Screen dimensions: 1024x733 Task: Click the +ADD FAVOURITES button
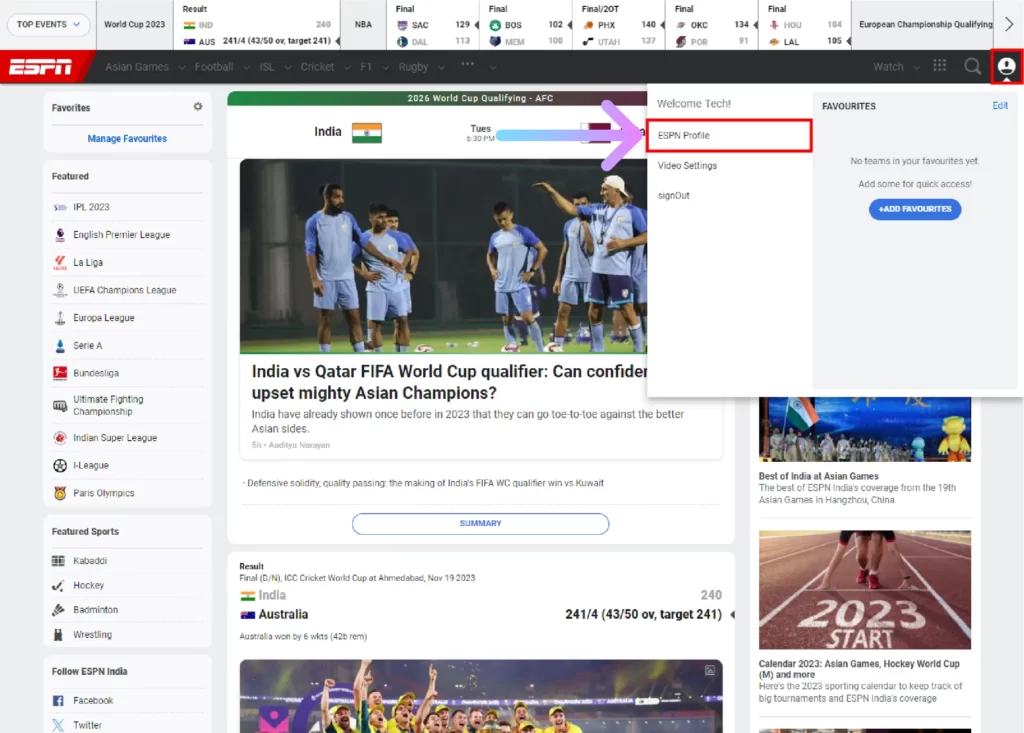(914, 209)
